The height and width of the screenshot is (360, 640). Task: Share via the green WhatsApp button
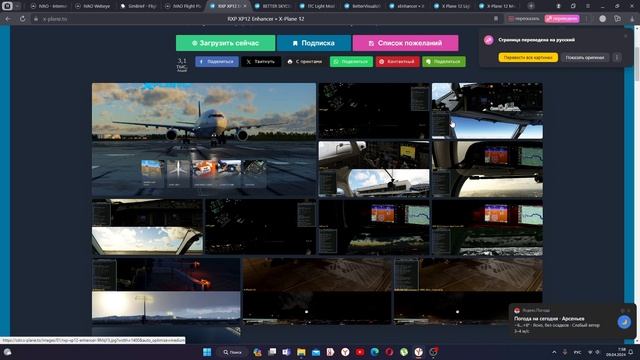351,62
